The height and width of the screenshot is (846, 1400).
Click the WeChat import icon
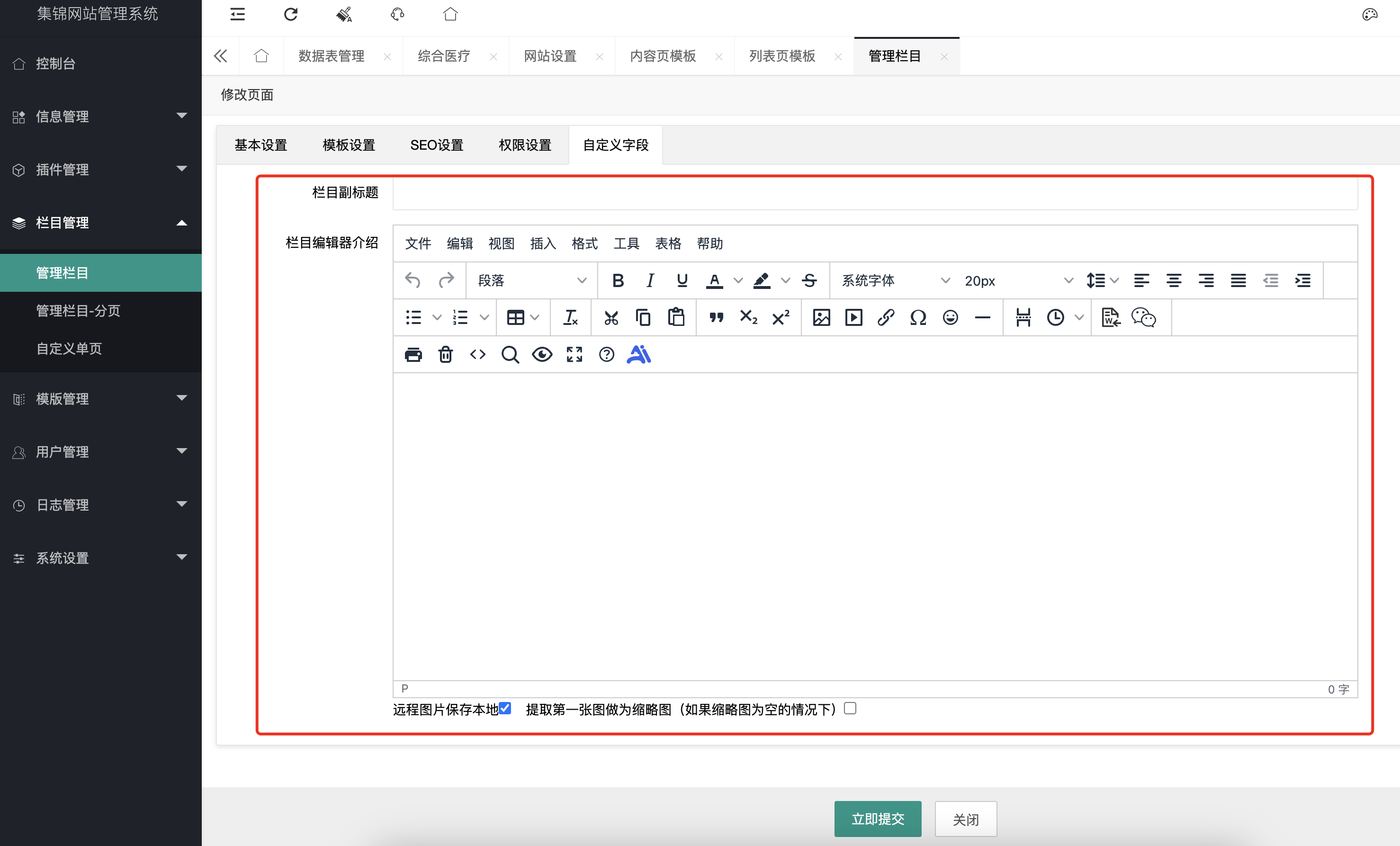coord(1143,317)
